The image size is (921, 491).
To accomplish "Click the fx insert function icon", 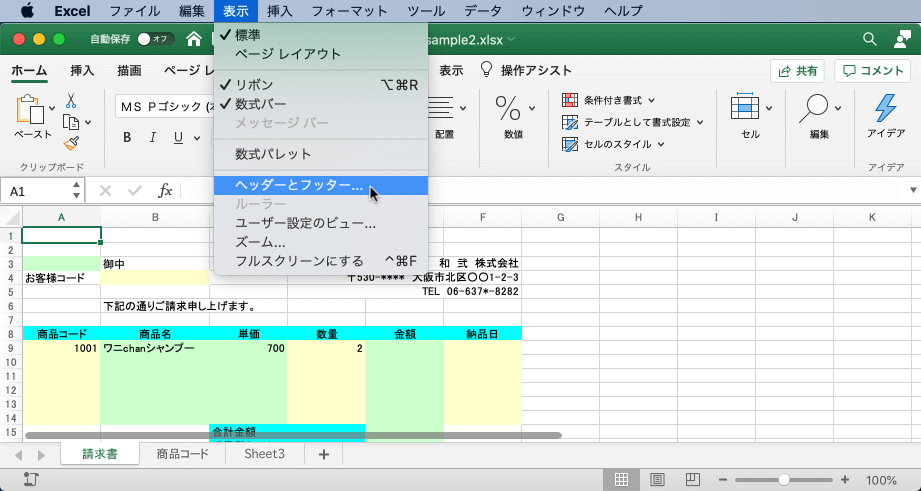I will (165, 191).
